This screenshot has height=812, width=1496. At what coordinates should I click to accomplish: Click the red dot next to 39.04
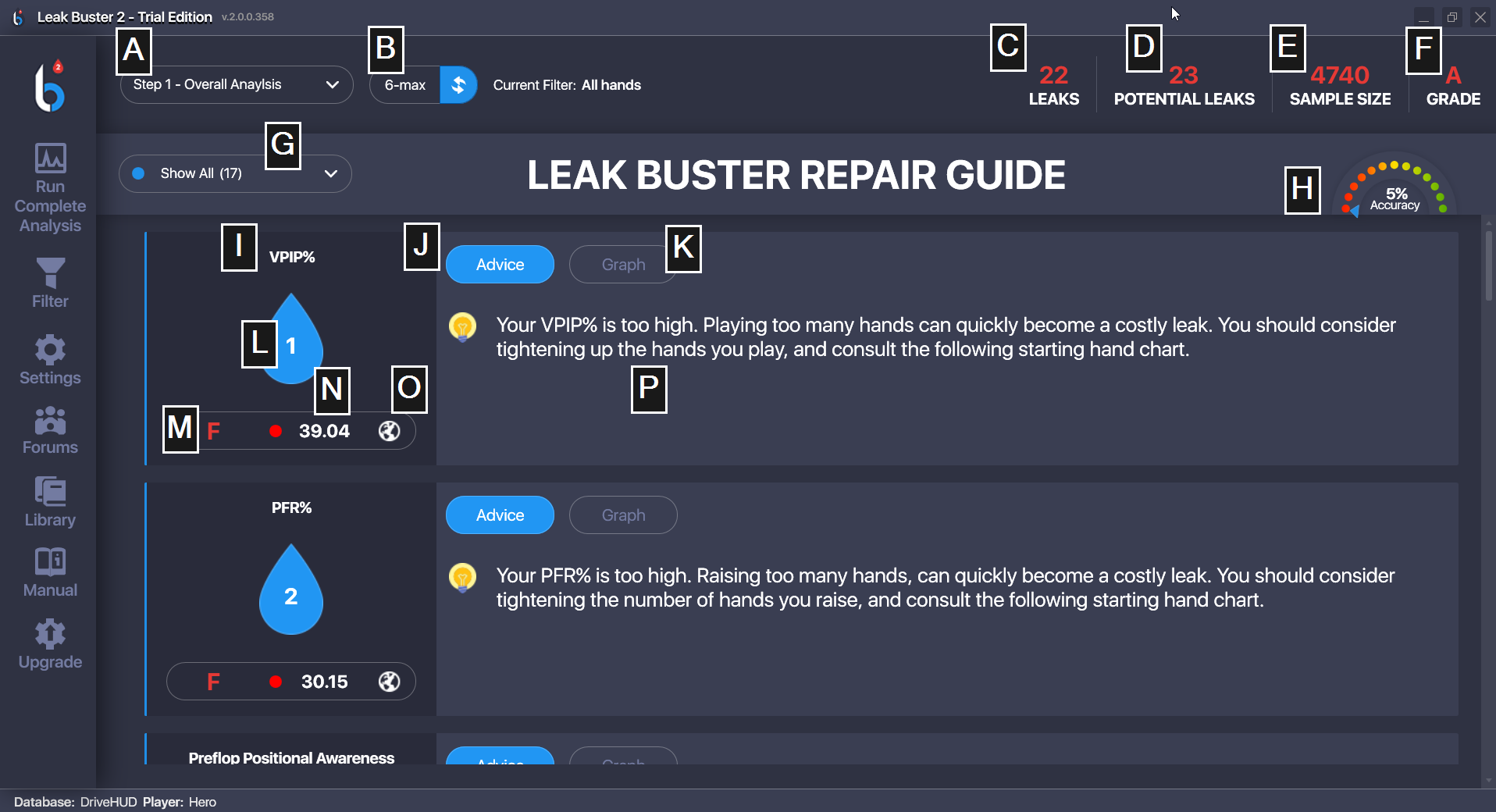(276, 431)
